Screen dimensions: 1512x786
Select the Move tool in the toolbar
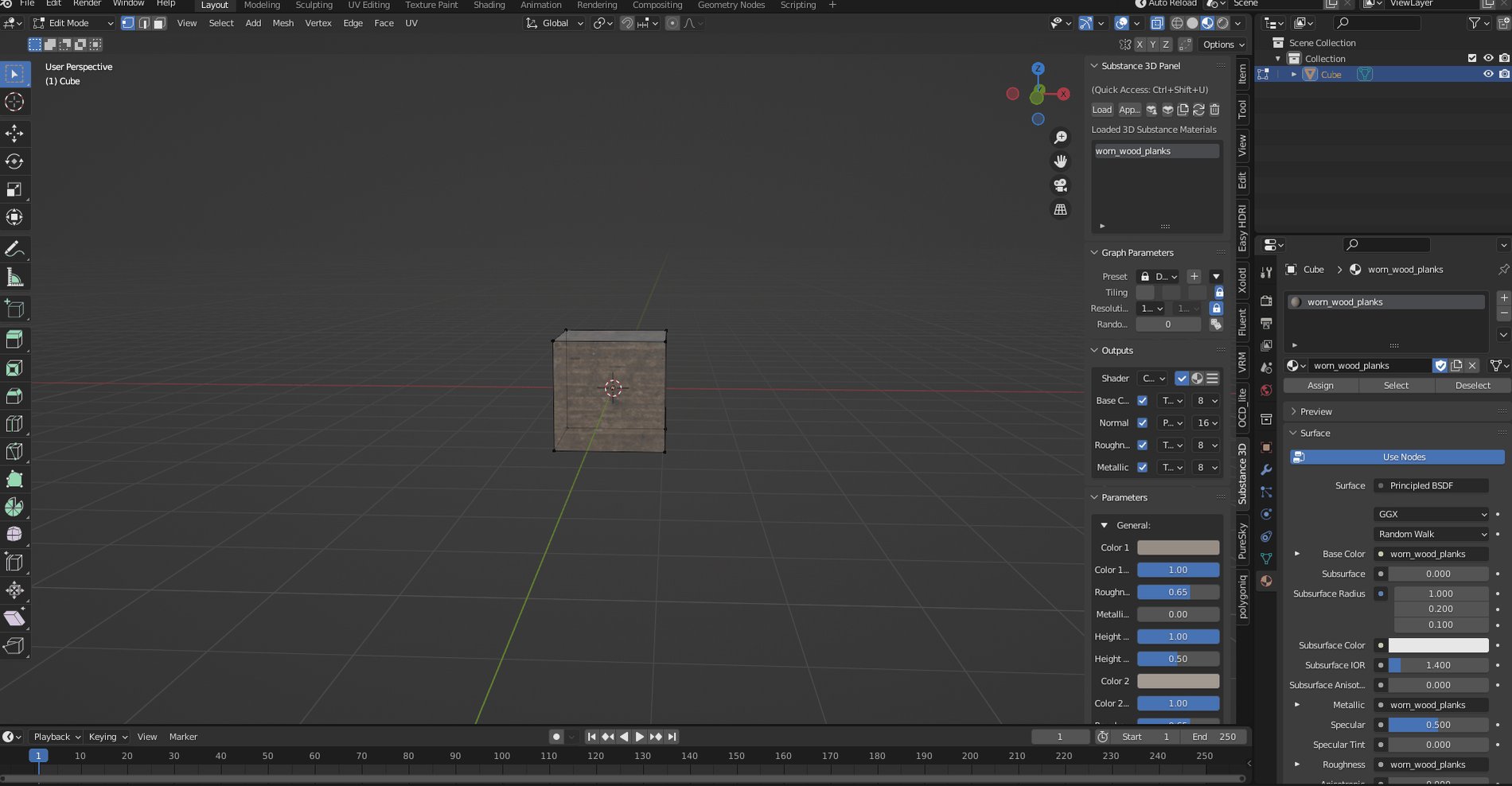[14, 134]
